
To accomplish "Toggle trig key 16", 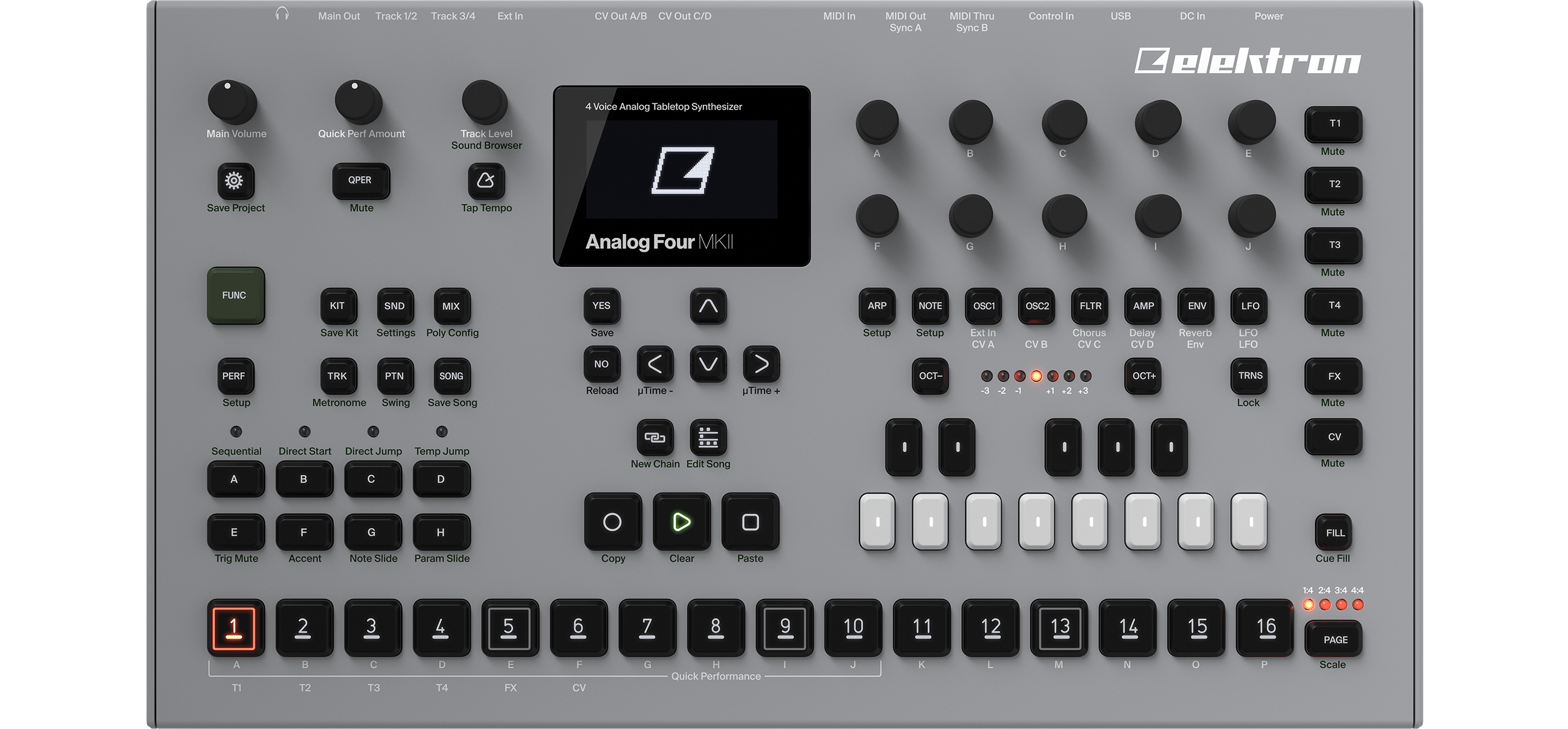I will coord(1265,628).
